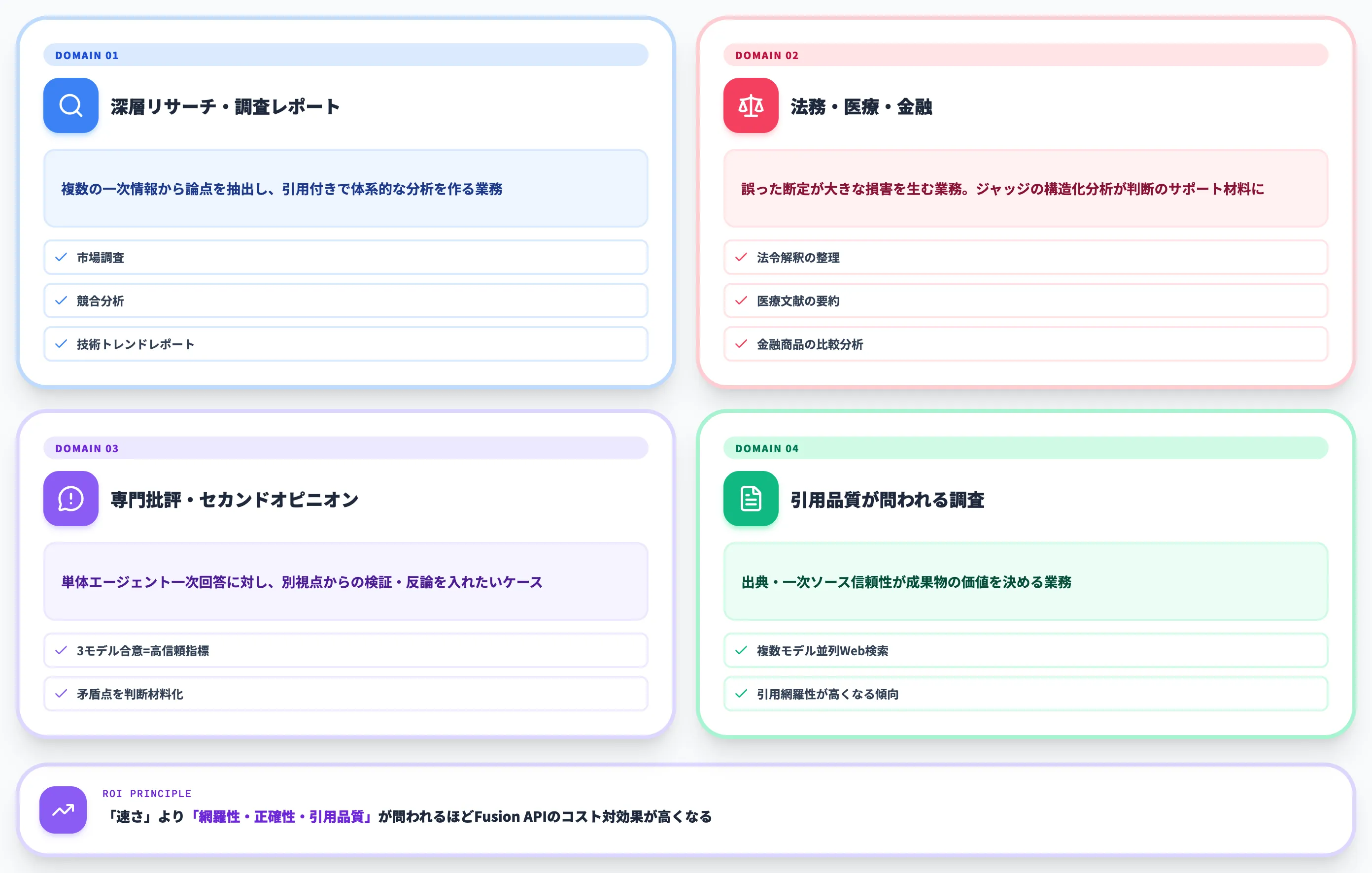Click the ROI PRINCIPLE label
This screenshot has height=873, width=1372.
point(147,793)
